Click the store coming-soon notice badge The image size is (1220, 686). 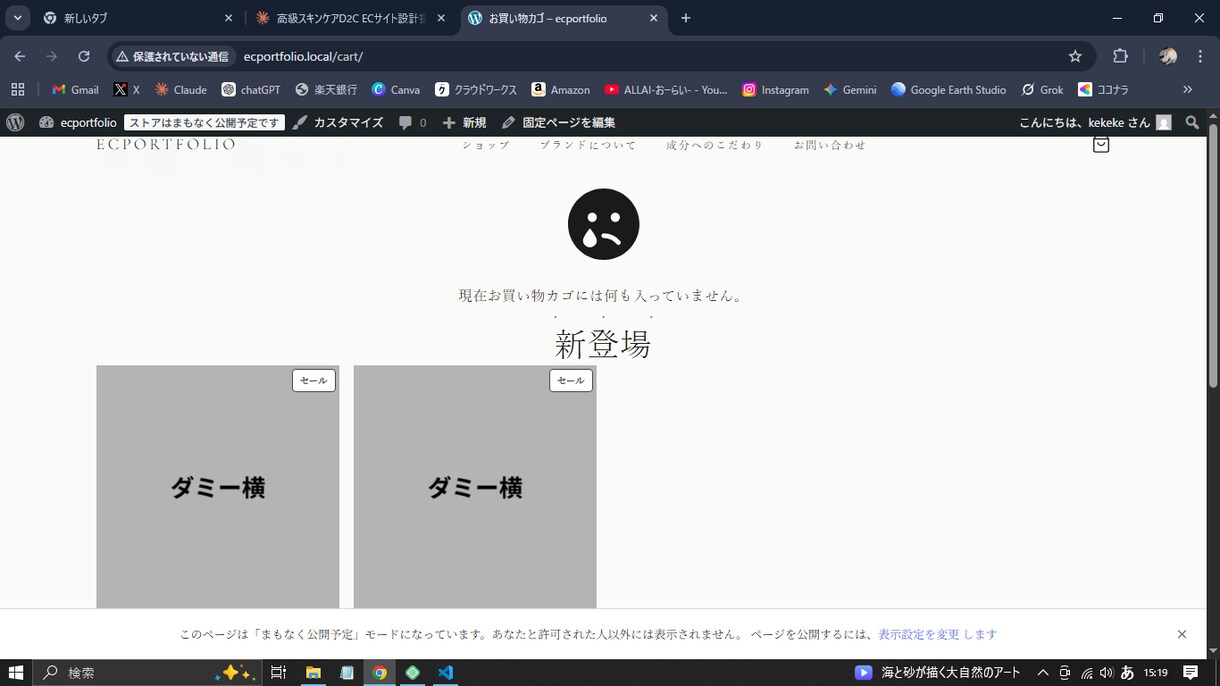(204, 122)
